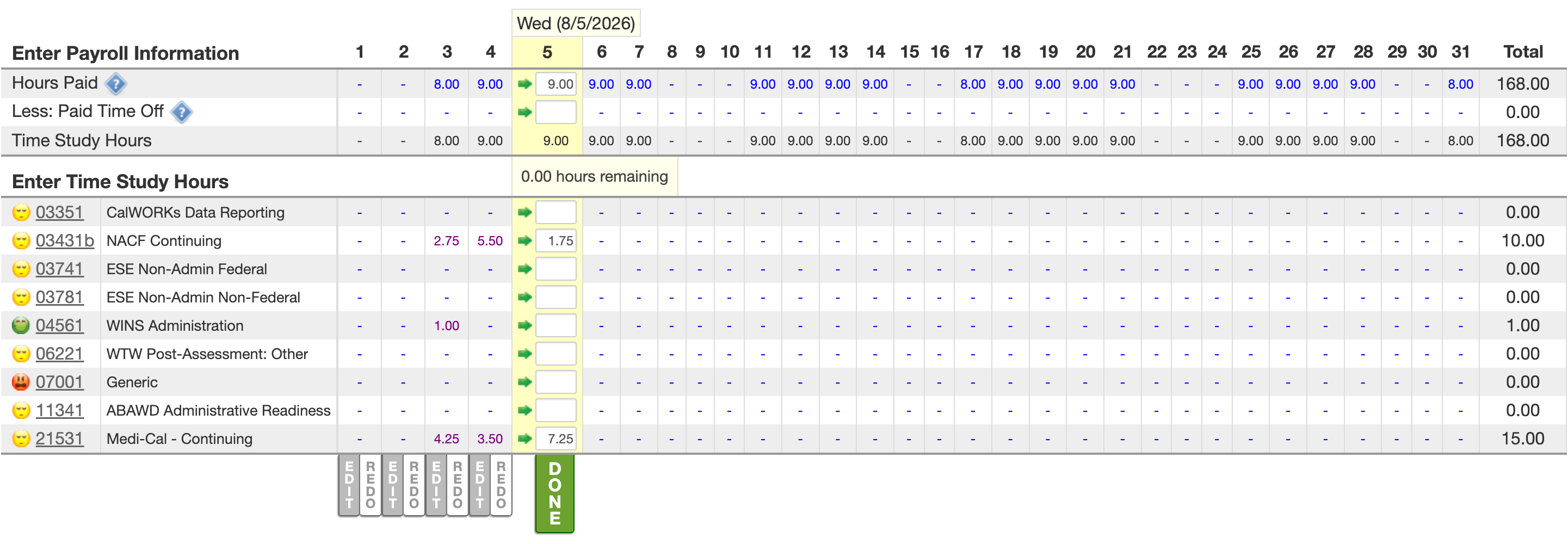
Task: Open code link 11341
Action: pos(59,411)
